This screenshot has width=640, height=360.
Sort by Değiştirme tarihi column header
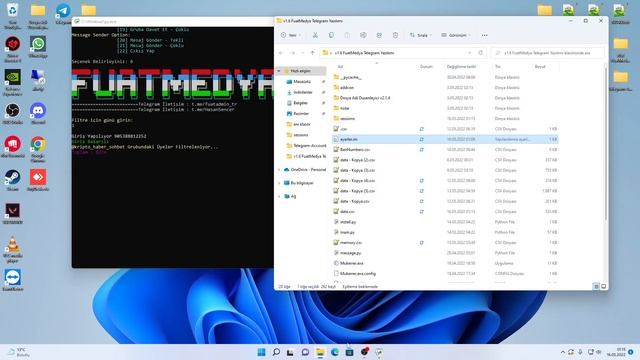461,67
